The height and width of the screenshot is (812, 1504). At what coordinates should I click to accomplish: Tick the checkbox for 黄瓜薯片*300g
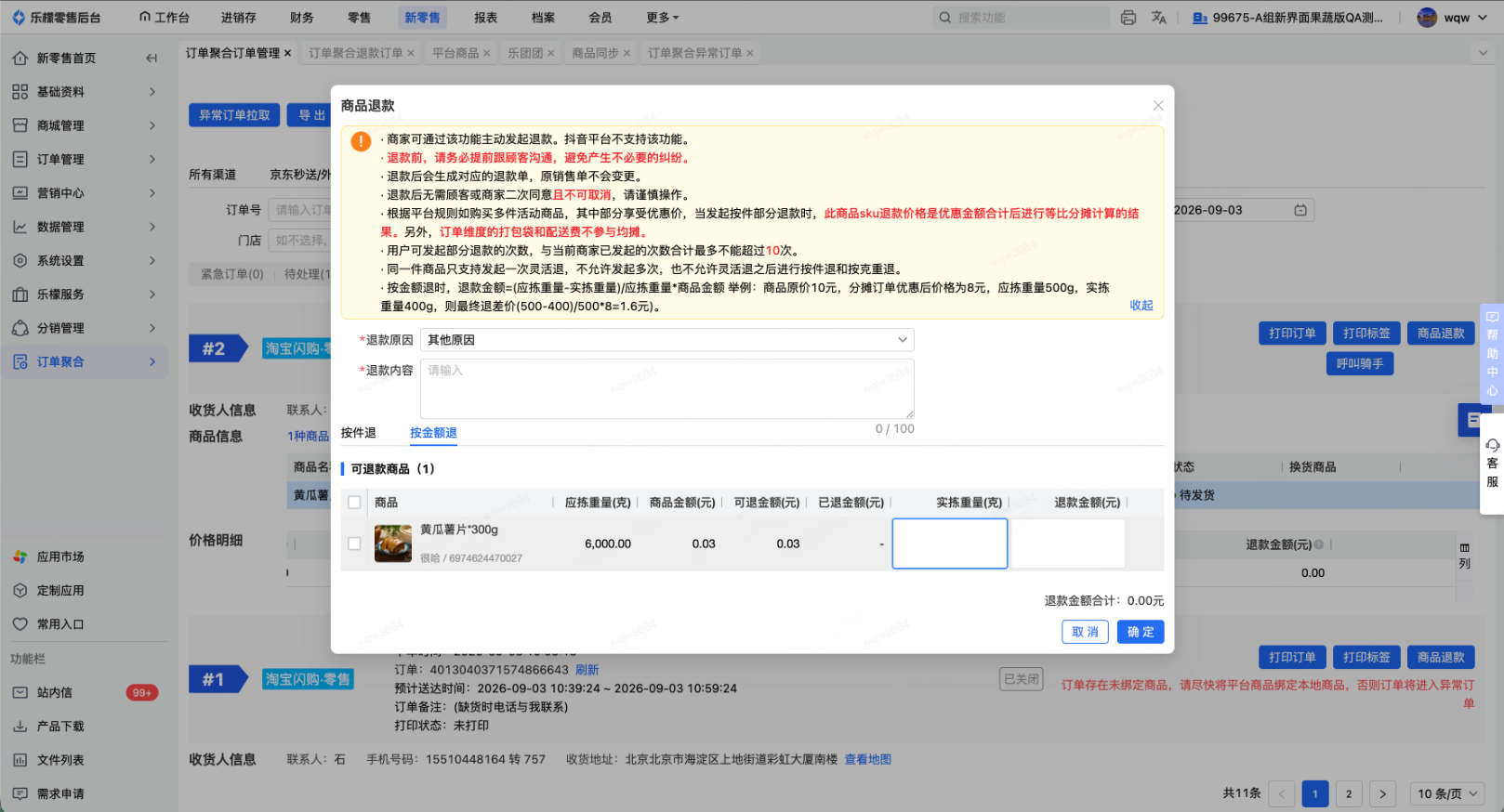click(x=354, y=544)
